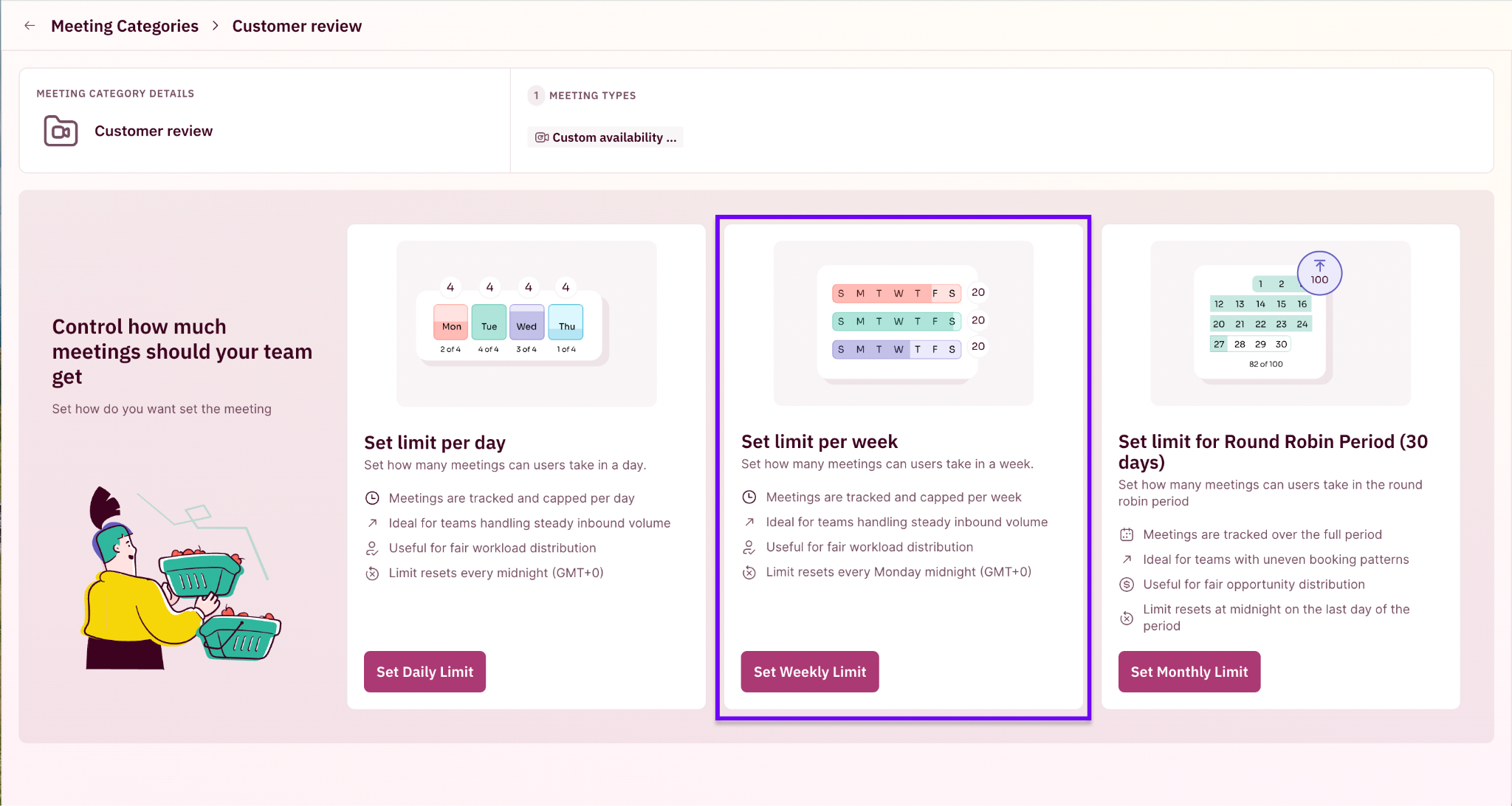The height and width of the screenshot is (806, 1512).
Task: Click the user icon in weekly workload line
Action: pyautogui.click(x=749, y=547)
